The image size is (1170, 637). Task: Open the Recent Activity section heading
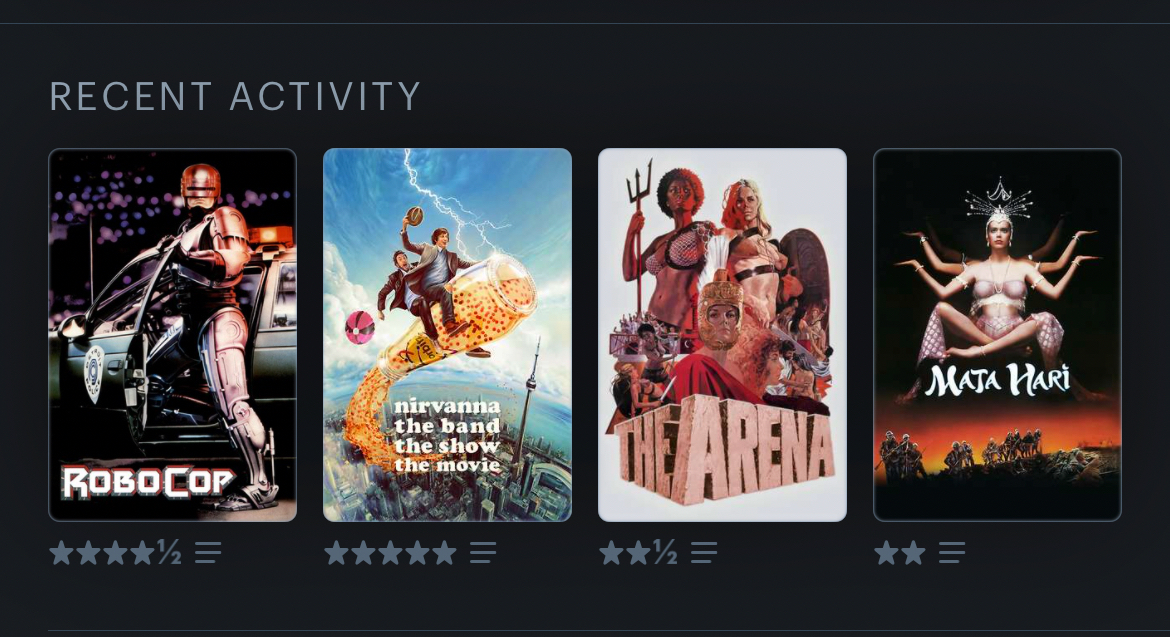tap(235, 97)
